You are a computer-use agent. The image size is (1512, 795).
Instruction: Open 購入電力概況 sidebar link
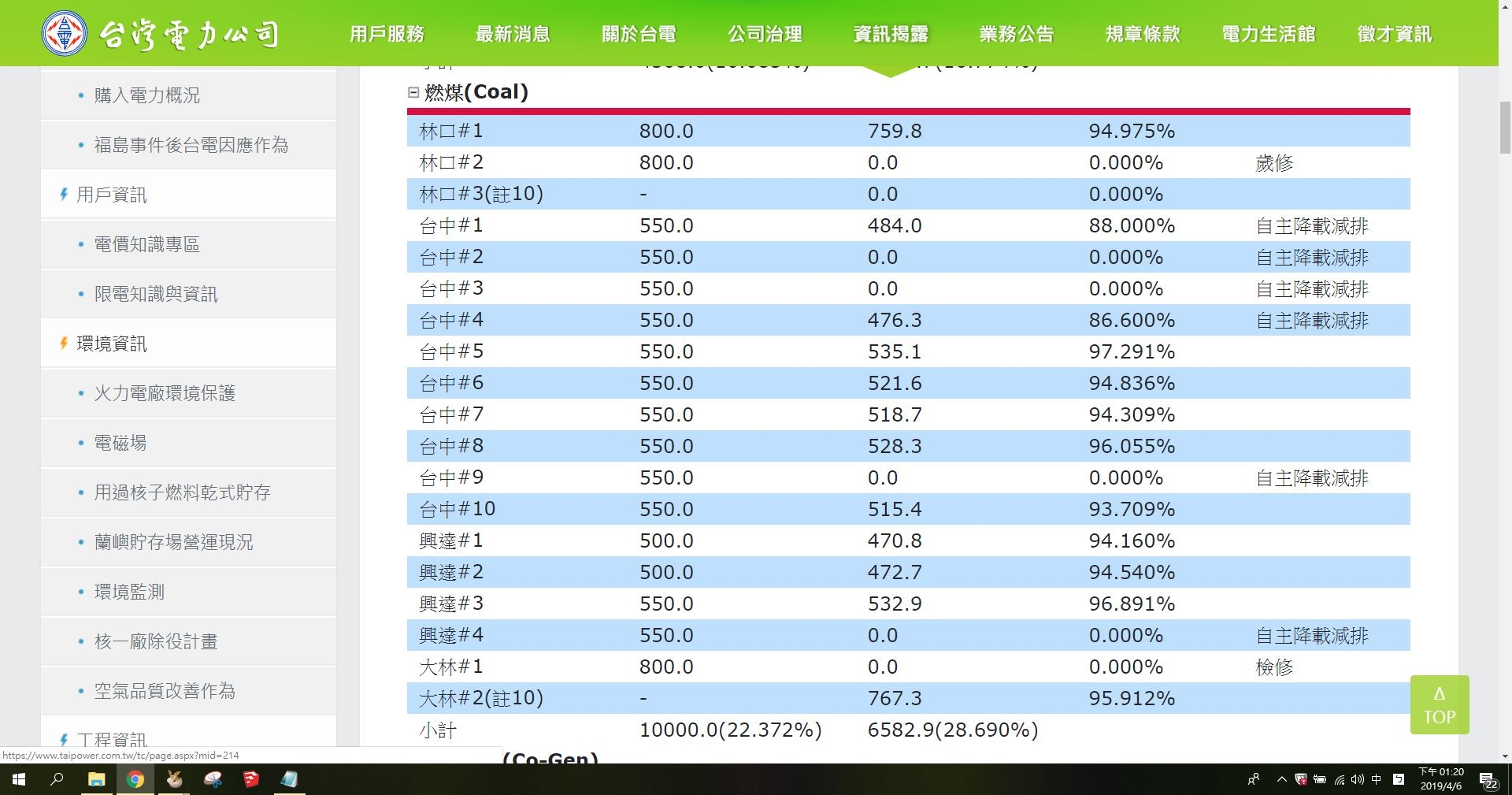click(146, 95)
